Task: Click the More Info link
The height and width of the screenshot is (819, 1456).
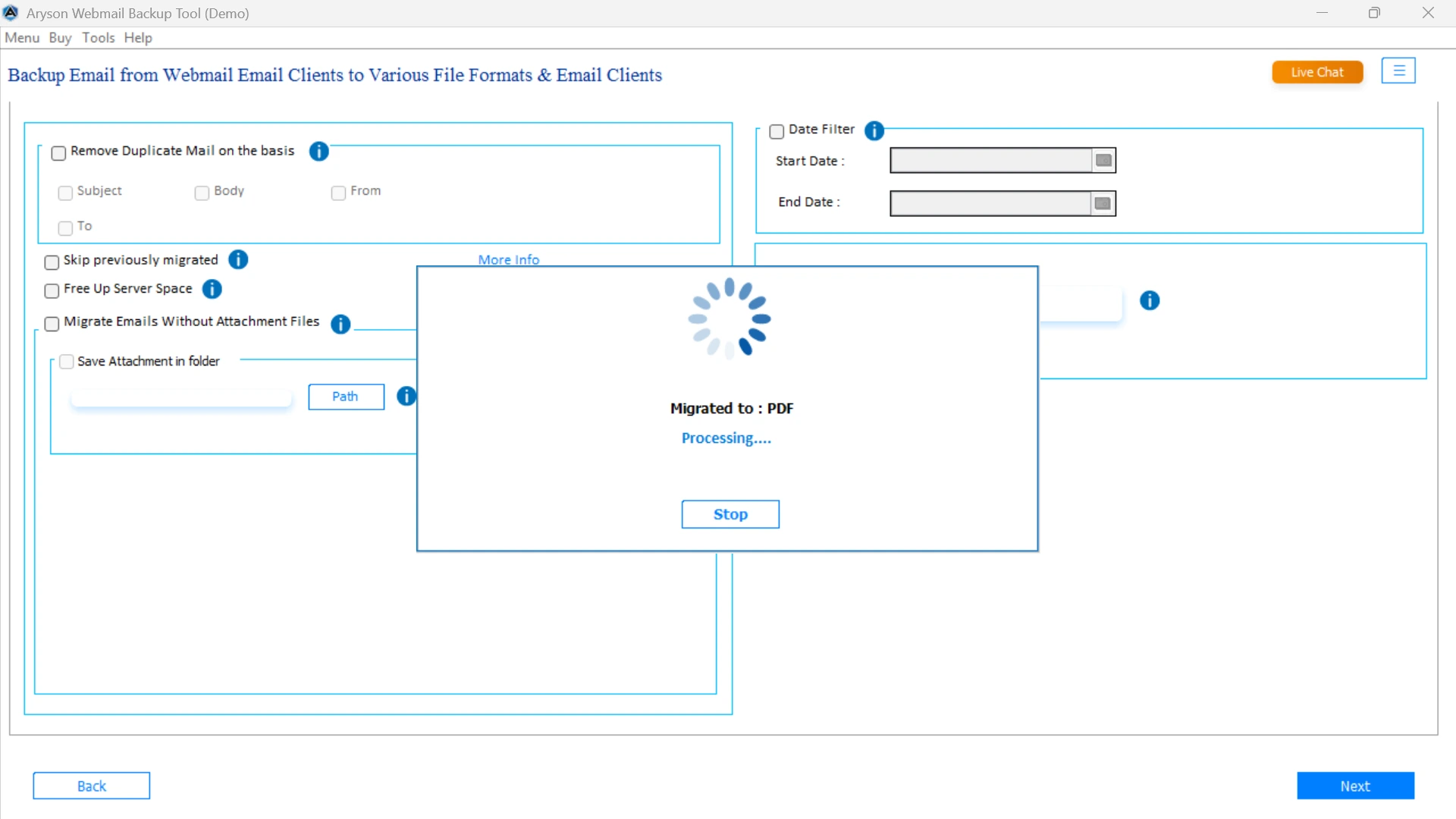Action: tap(508, 259)
